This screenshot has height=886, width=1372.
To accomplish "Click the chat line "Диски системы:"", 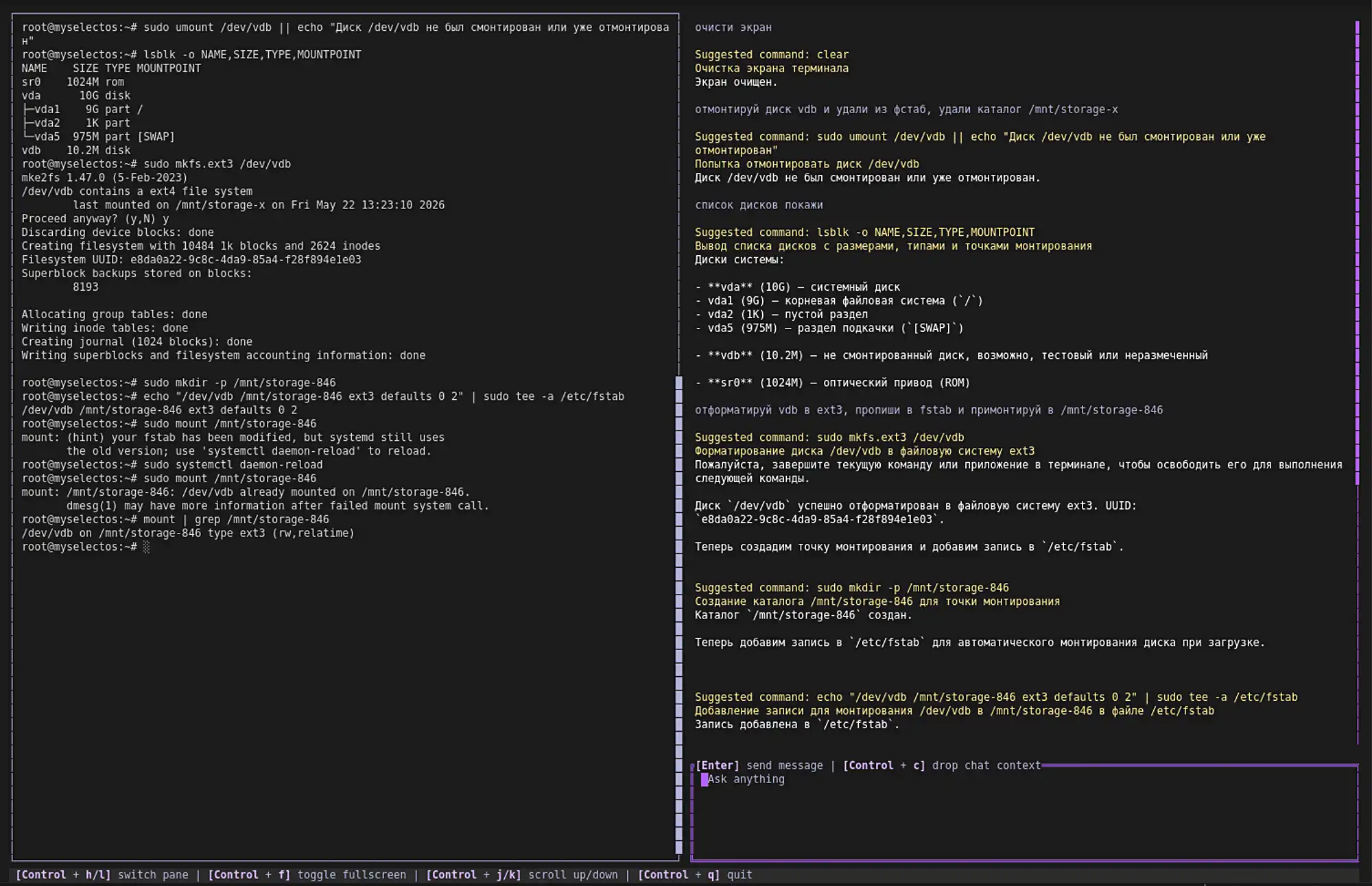I will tap(739, 260).
